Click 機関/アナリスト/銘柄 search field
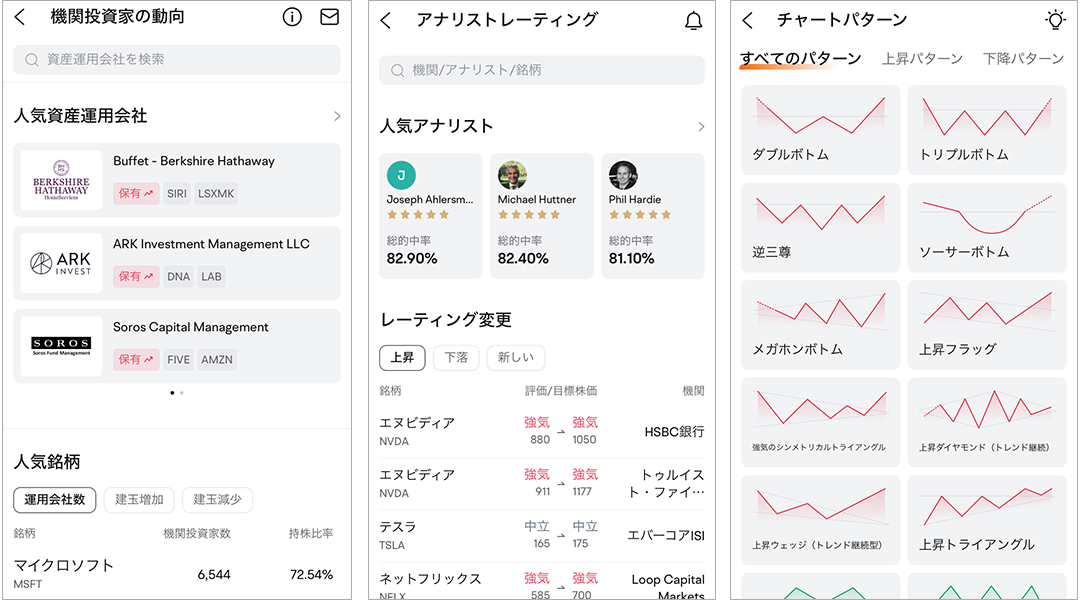1080x600 pixels. tap(542, 70)
